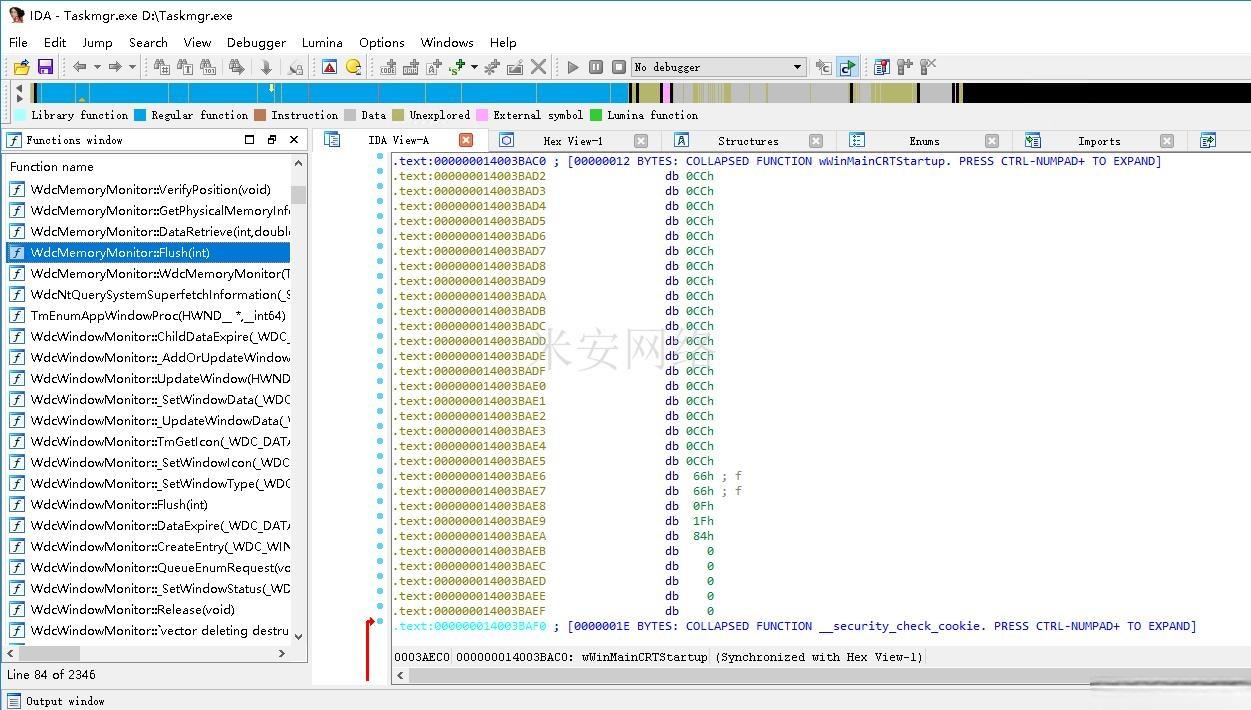Open the string type dropdown arrow
1251x710 pixels.
pos(474,67)
